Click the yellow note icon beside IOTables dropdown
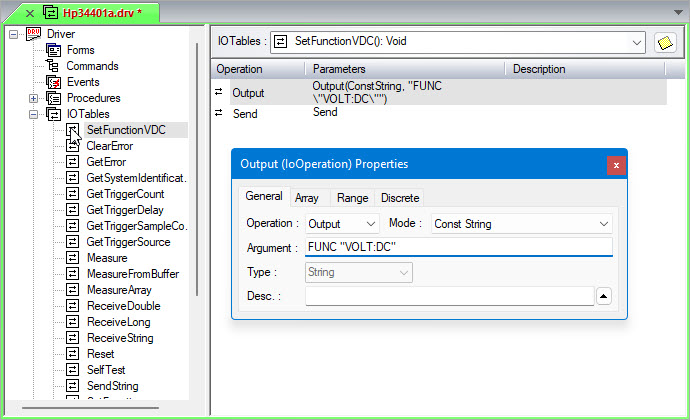690x420 pixels. (664, 42)
